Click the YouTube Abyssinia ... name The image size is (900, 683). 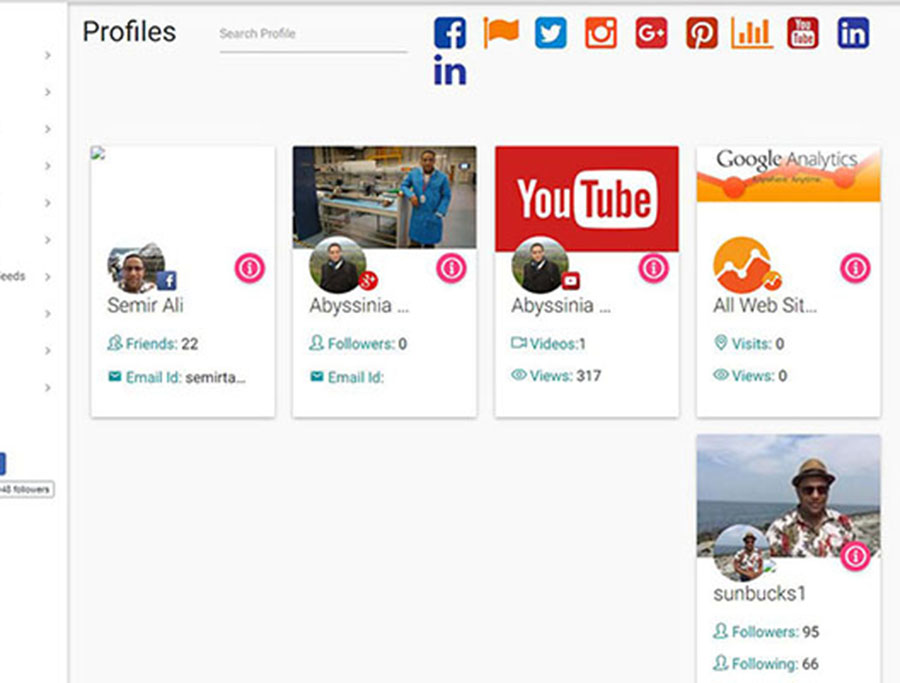561,305
